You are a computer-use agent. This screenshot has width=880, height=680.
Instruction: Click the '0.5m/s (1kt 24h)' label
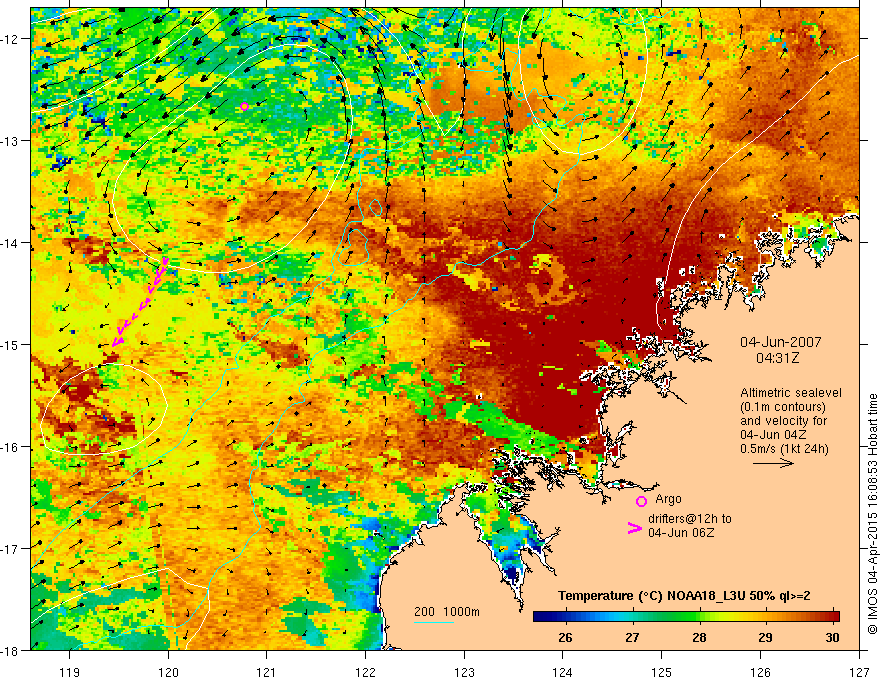click(x=785, y=449)
